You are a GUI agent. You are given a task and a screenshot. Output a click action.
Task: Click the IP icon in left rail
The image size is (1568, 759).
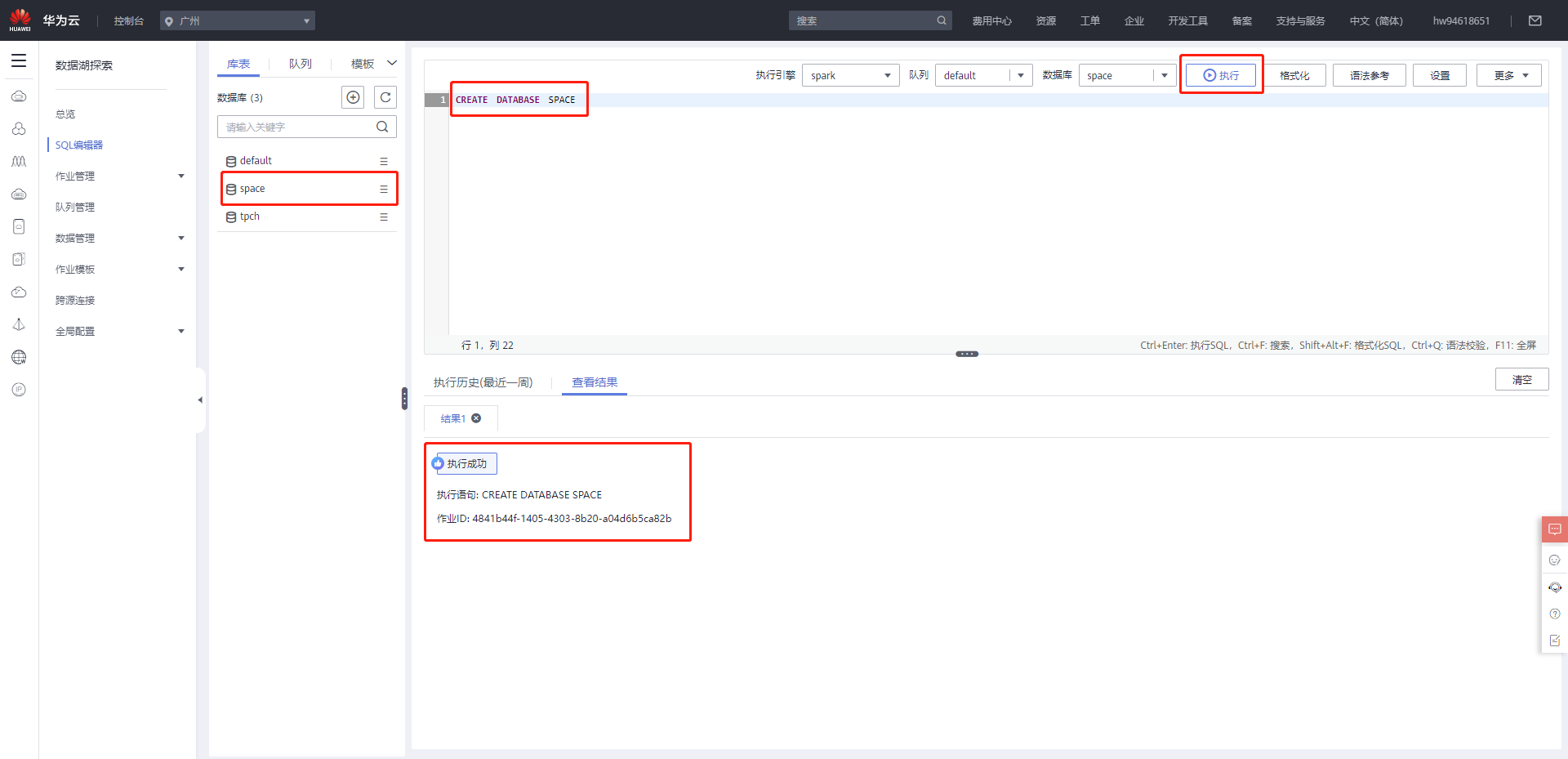(19, 390)
